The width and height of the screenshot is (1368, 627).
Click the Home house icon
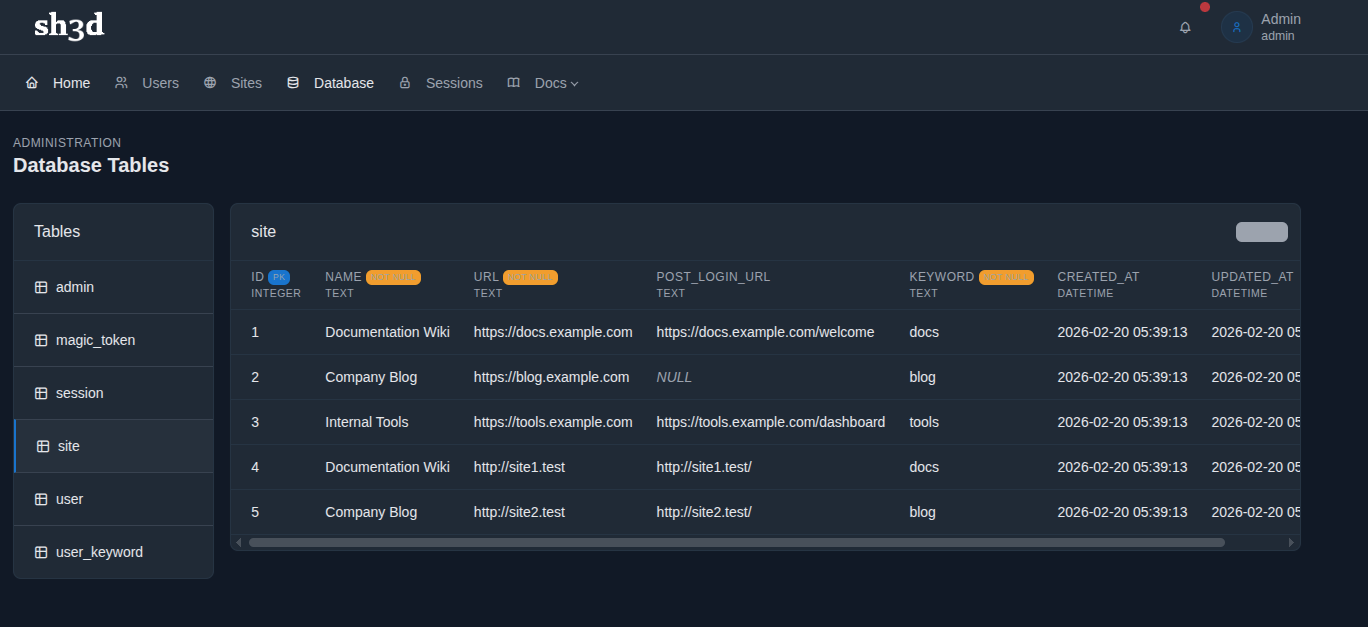pyautogui.click(x=32, y=83)
